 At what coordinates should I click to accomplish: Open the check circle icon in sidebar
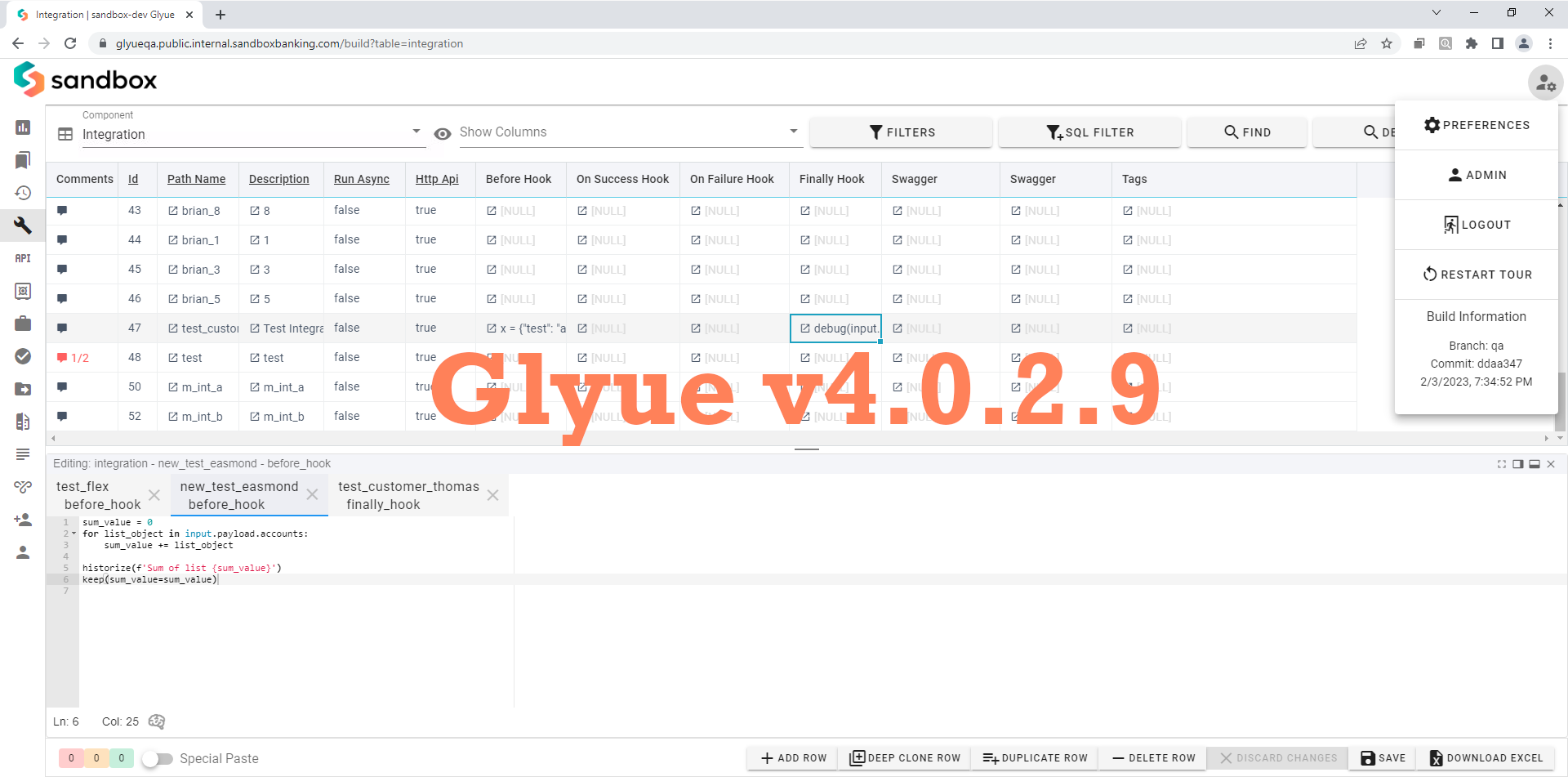(x=23, y=356)
